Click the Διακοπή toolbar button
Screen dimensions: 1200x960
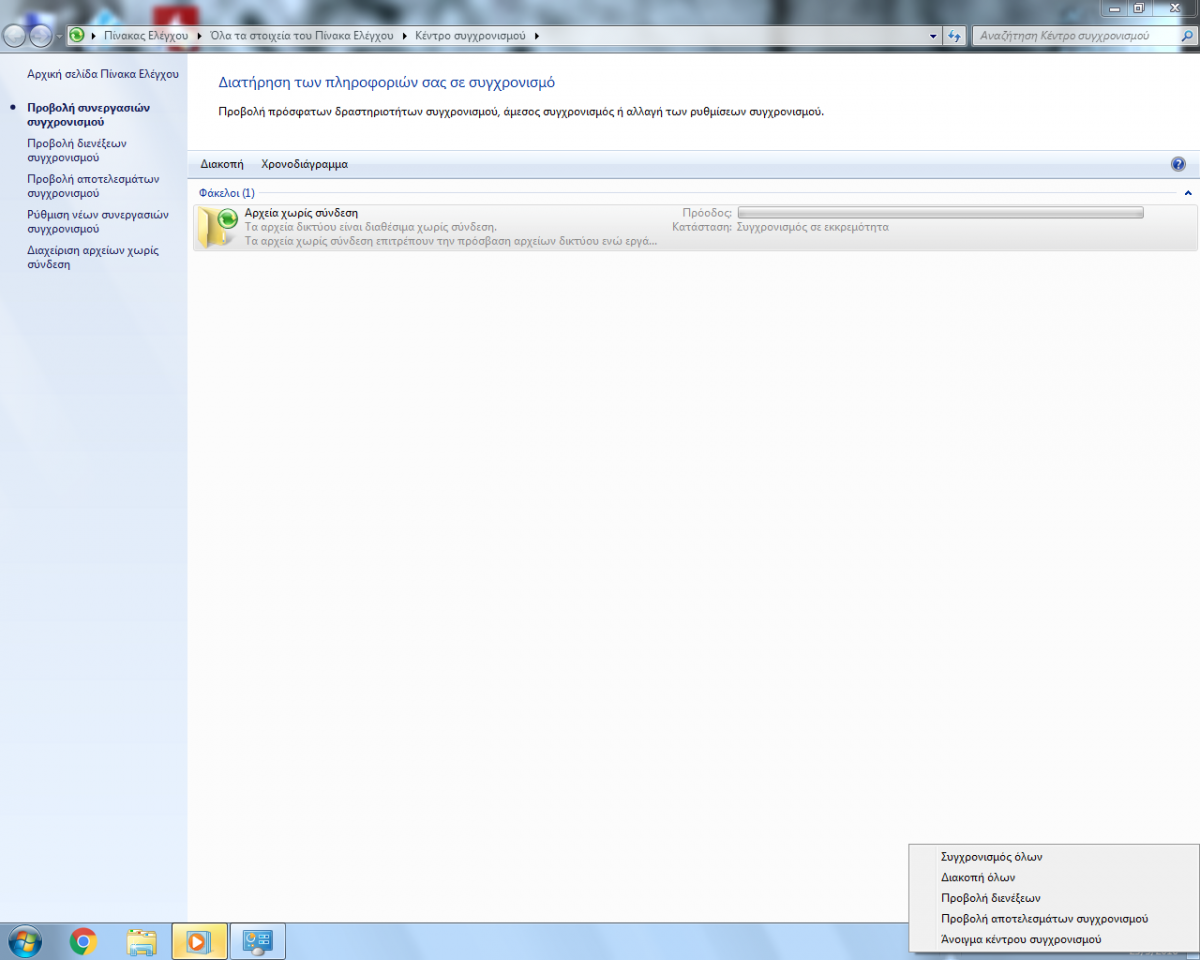coord(222,164)
